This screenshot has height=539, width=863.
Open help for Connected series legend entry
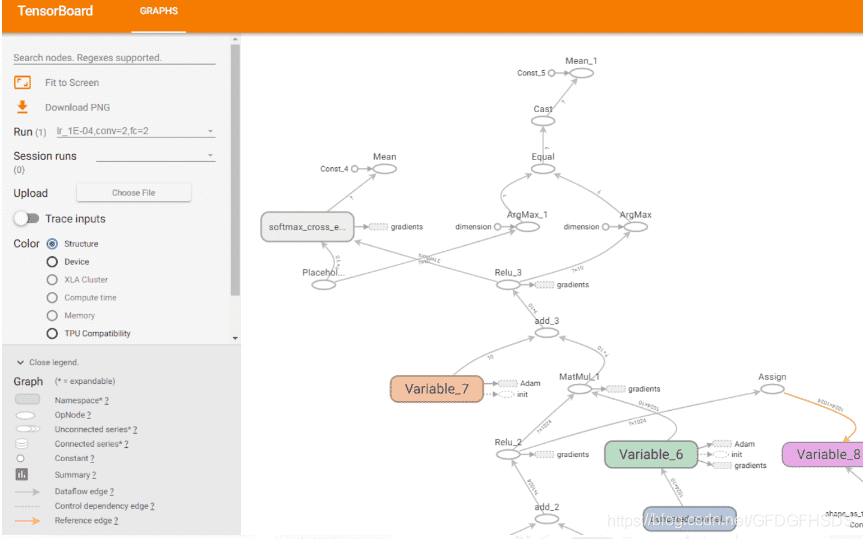[x=127, y=444]
